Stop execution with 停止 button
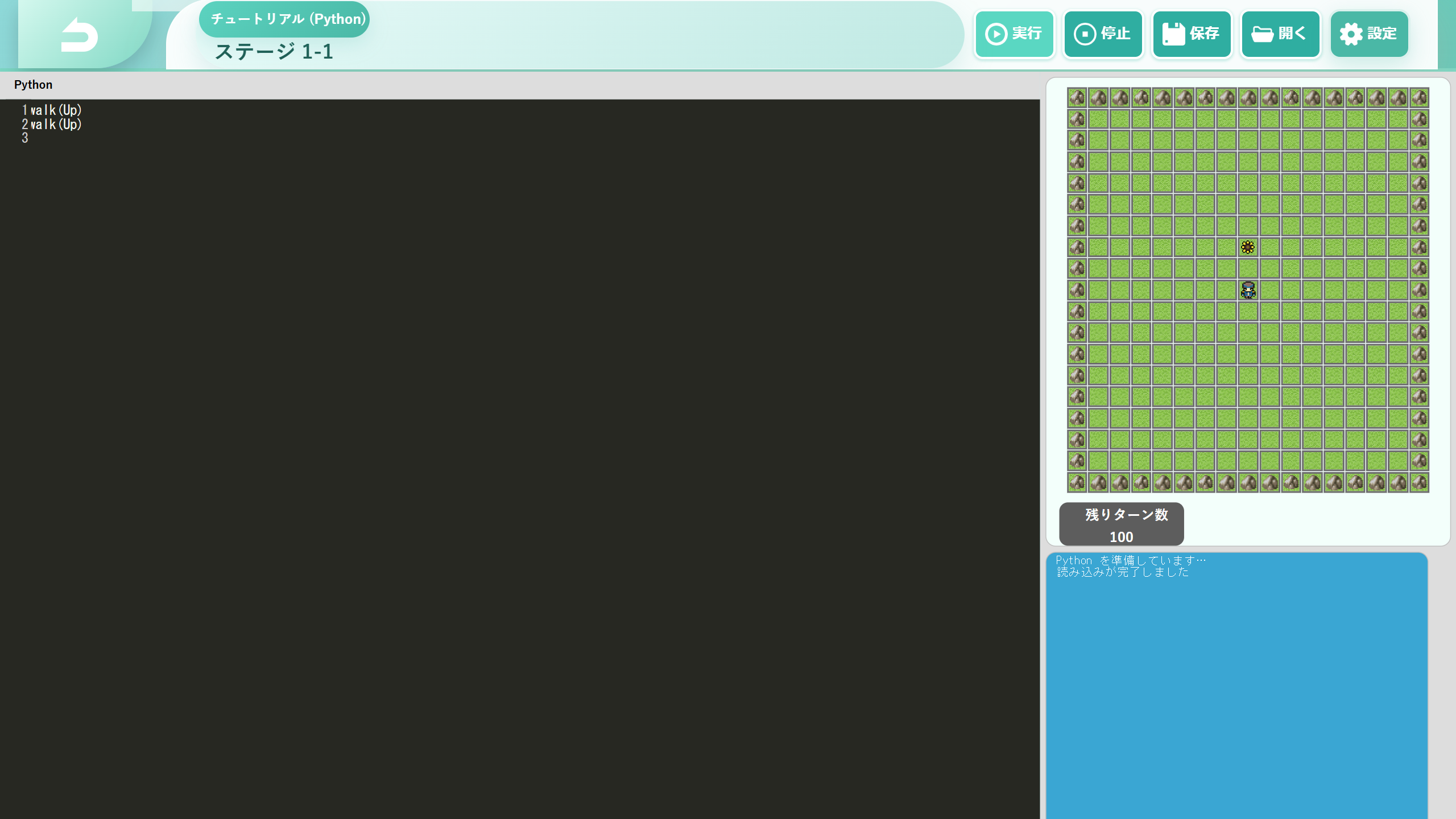 point(1103,34)
